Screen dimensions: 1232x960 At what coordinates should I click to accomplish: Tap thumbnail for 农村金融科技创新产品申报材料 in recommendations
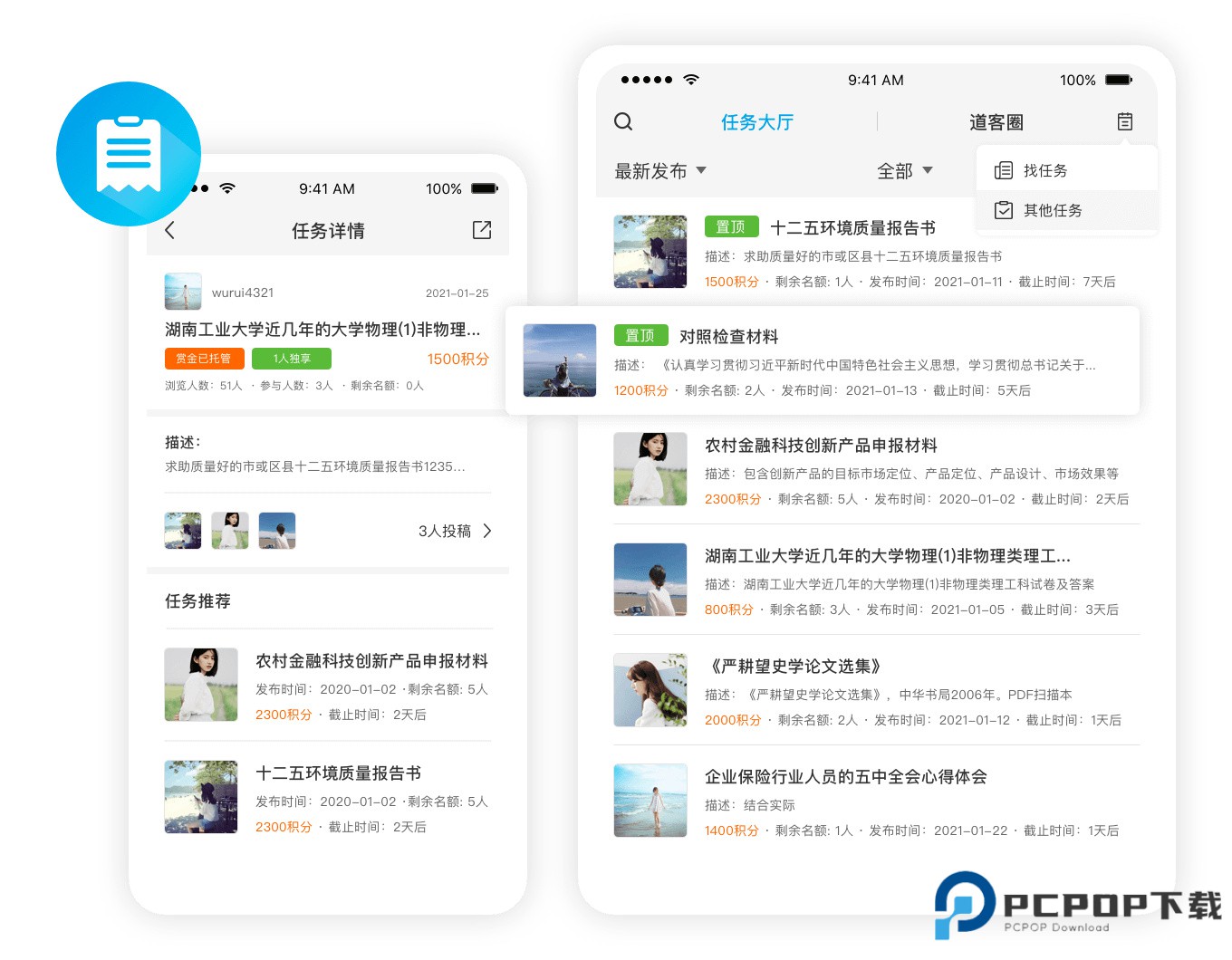coord(201,685)
